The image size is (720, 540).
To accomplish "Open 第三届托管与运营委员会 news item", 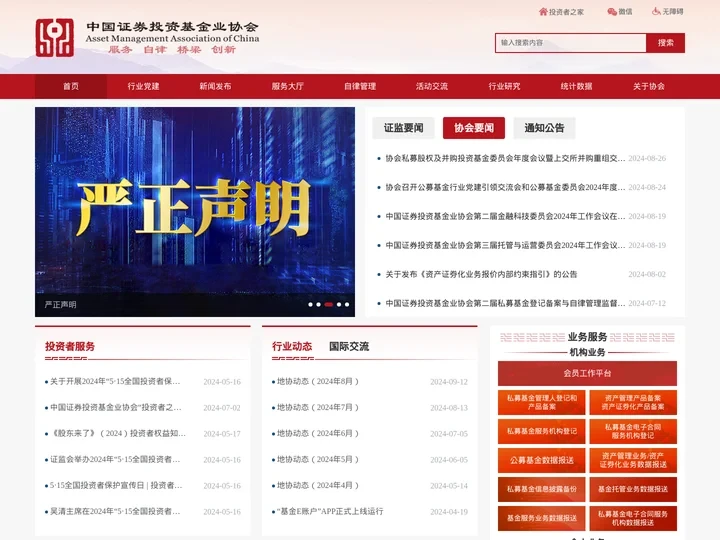I will (505, 245).
